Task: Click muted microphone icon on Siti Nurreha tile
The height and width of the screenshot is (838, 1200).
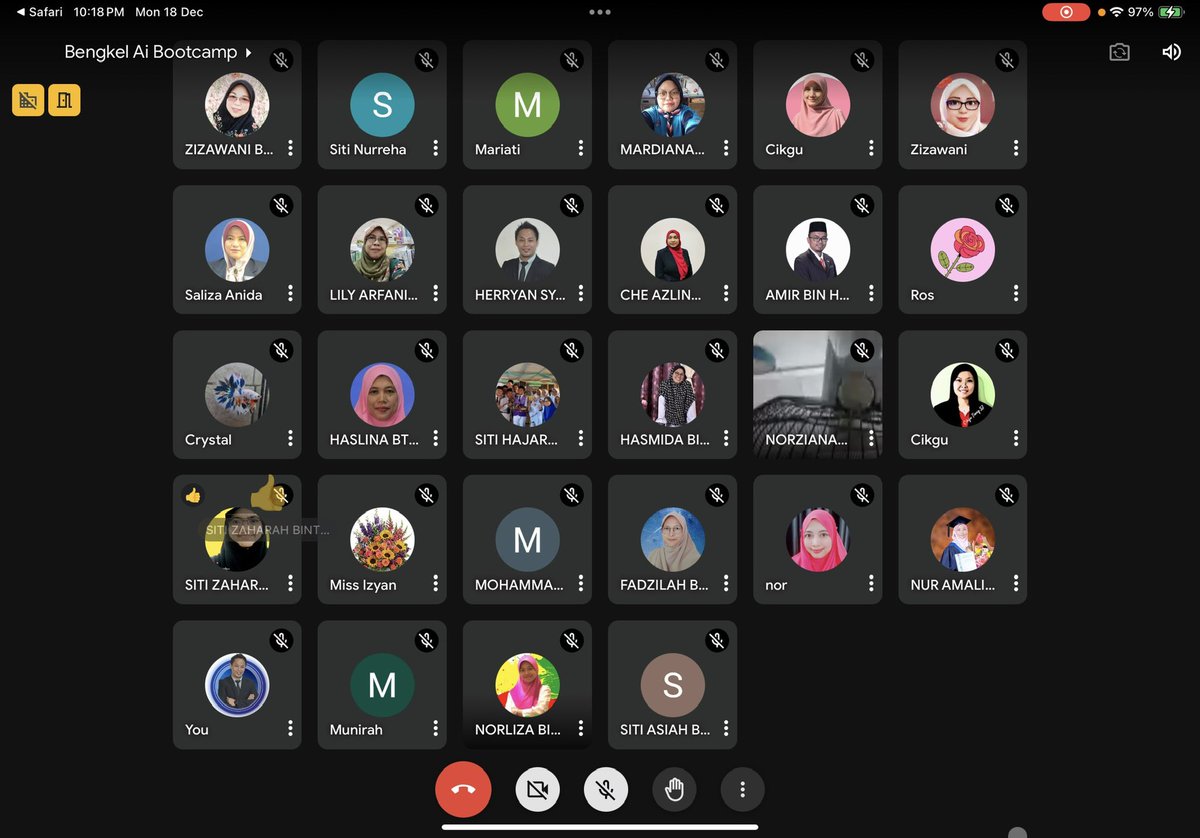Action: (x=427, y=61)
